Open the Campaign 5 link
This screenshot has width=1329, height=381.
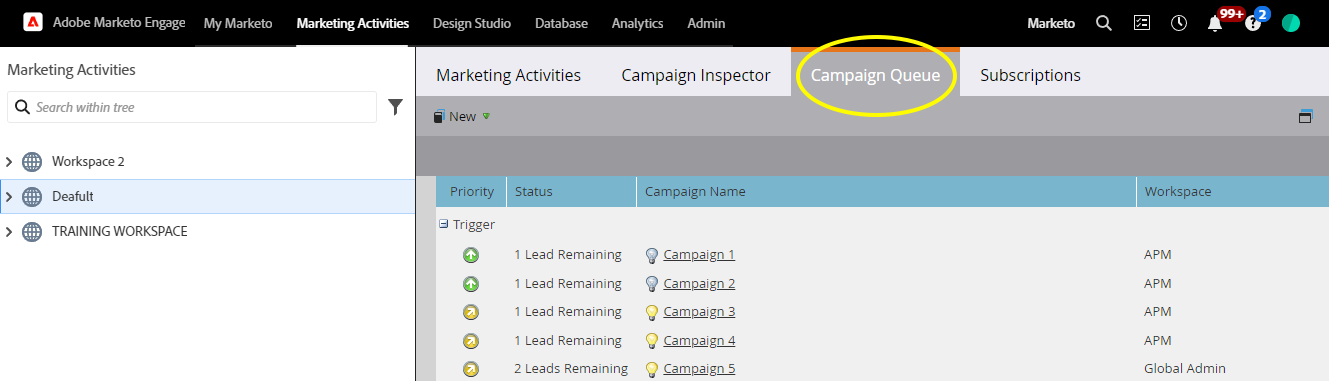699,369
